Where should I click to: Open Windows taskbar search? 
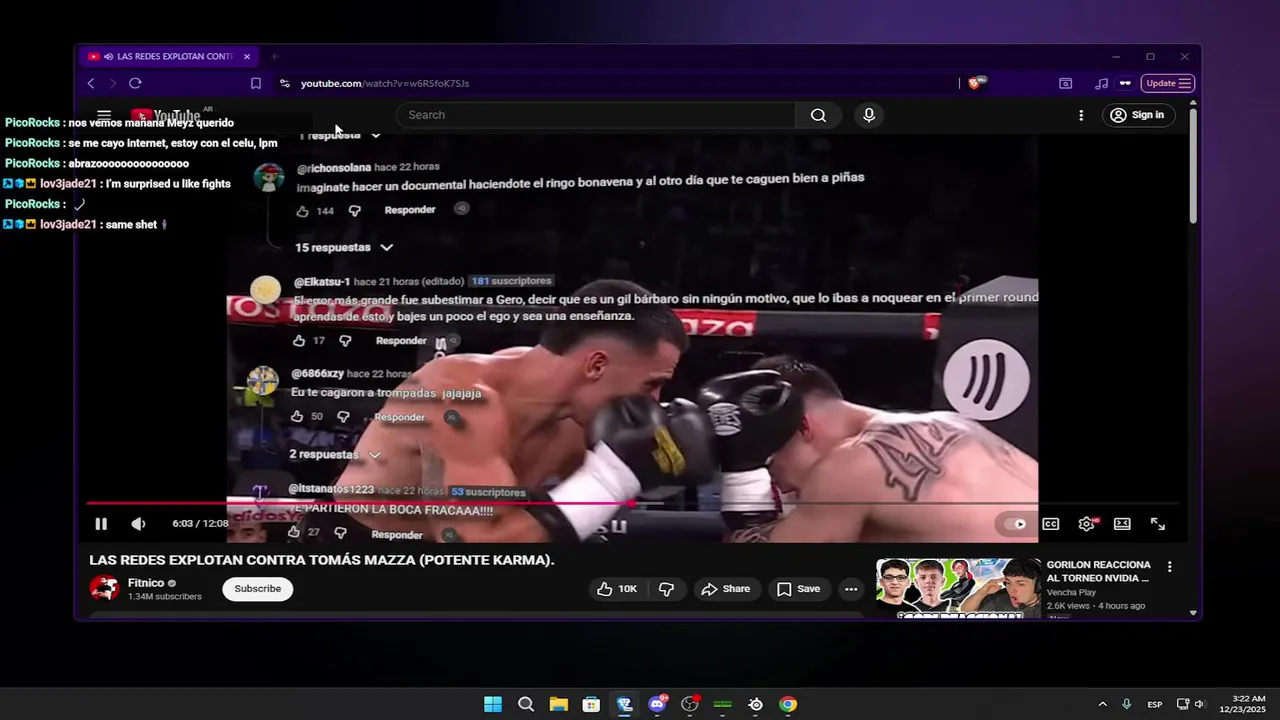526,704
